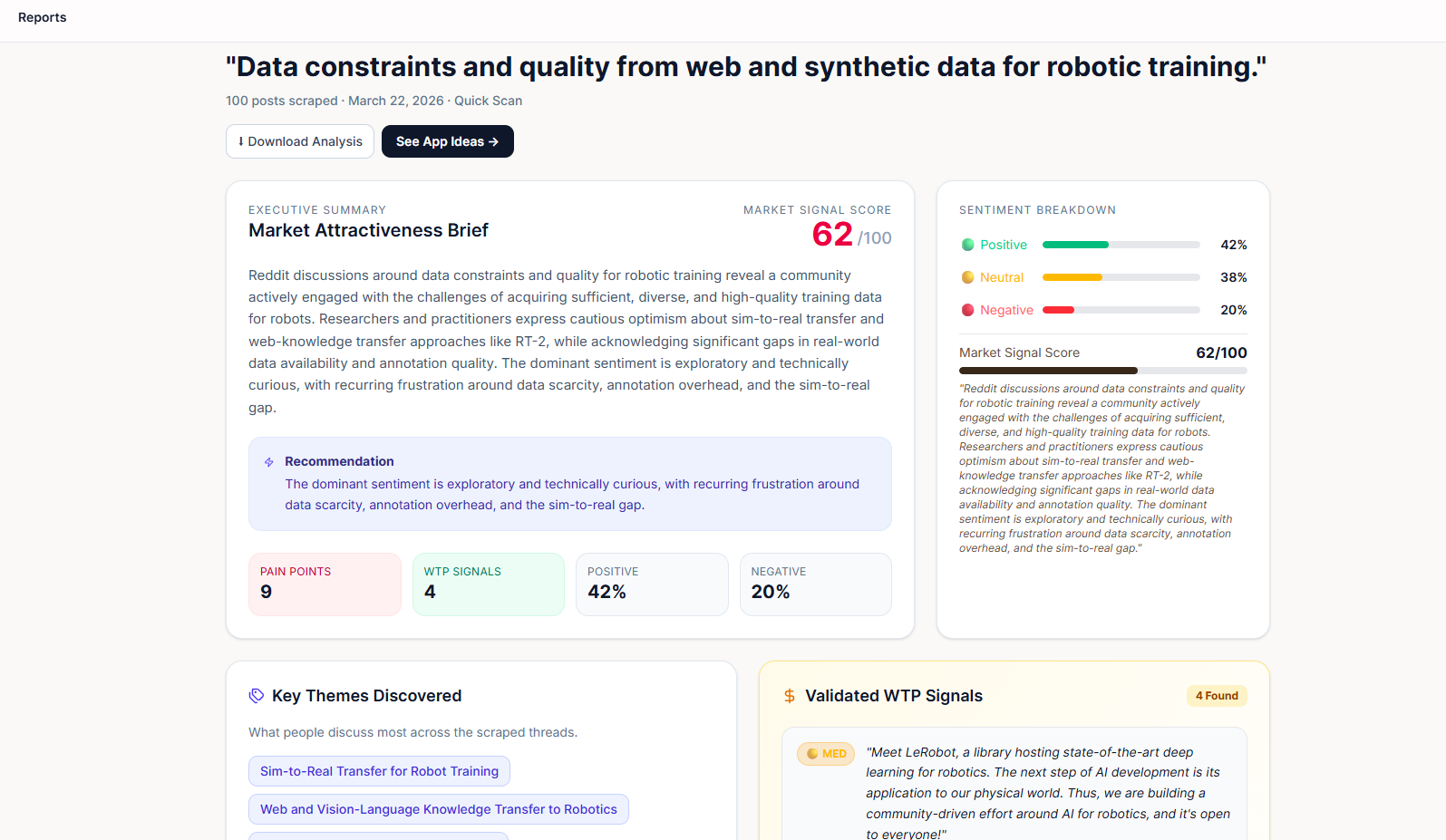Select the Quick Scan label
This screenshot has width=1446, height=840.
click(x=488, y=101)
